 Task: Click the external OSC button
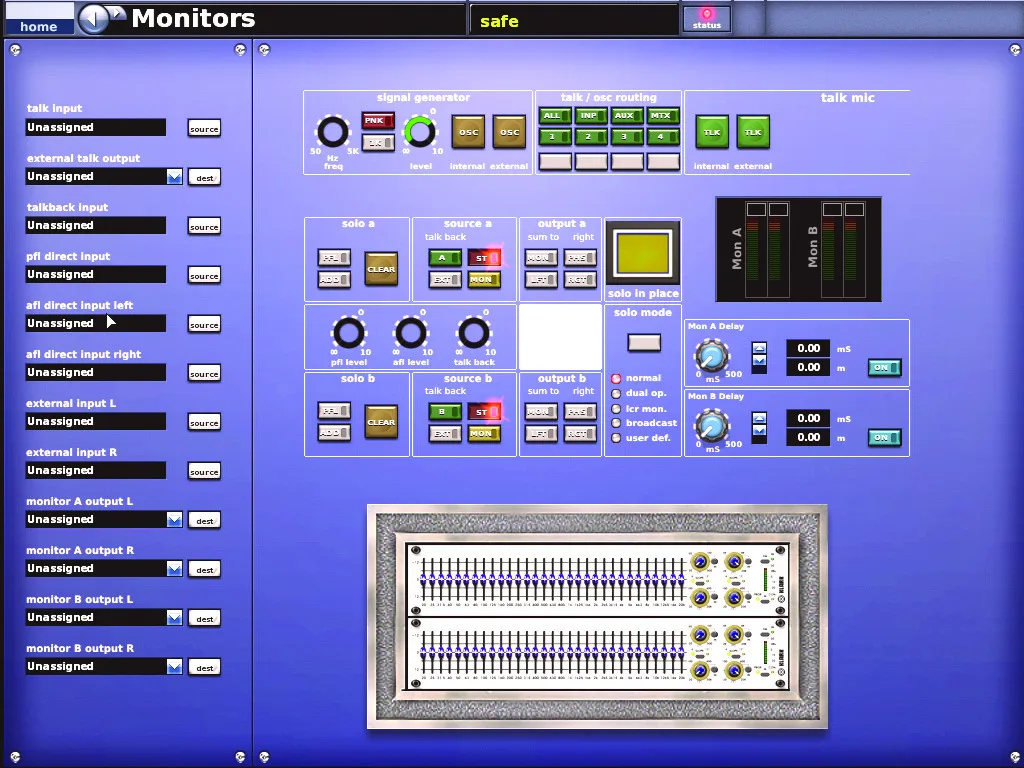pyautogui.click(x=509, y=133)
